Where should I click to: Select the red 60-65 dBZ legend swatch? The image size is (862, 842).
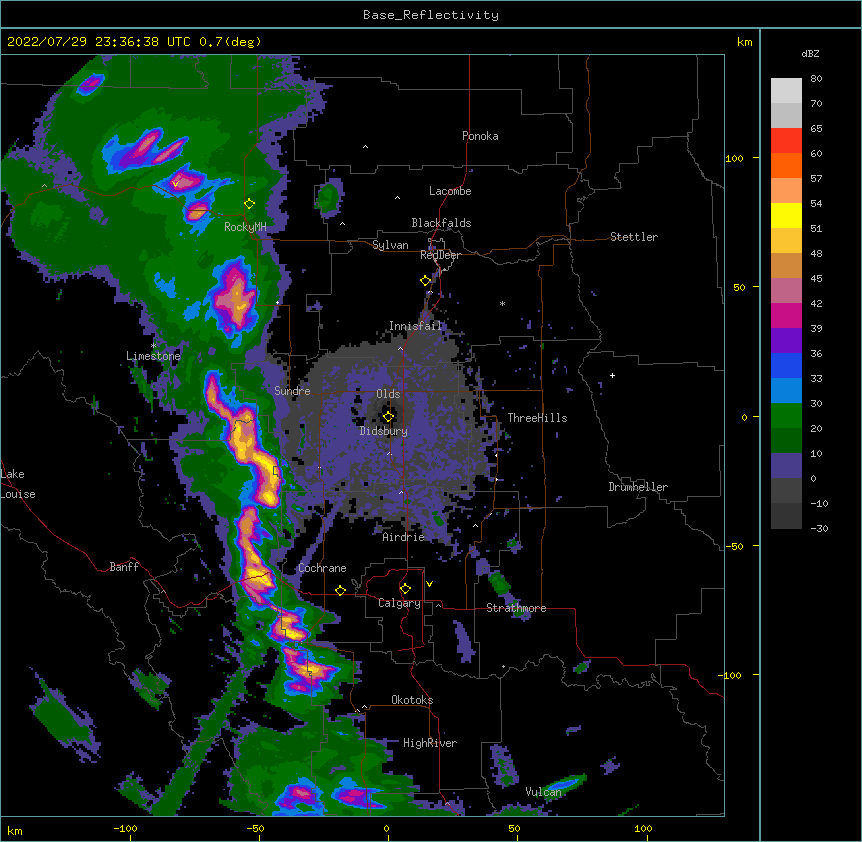786,140
